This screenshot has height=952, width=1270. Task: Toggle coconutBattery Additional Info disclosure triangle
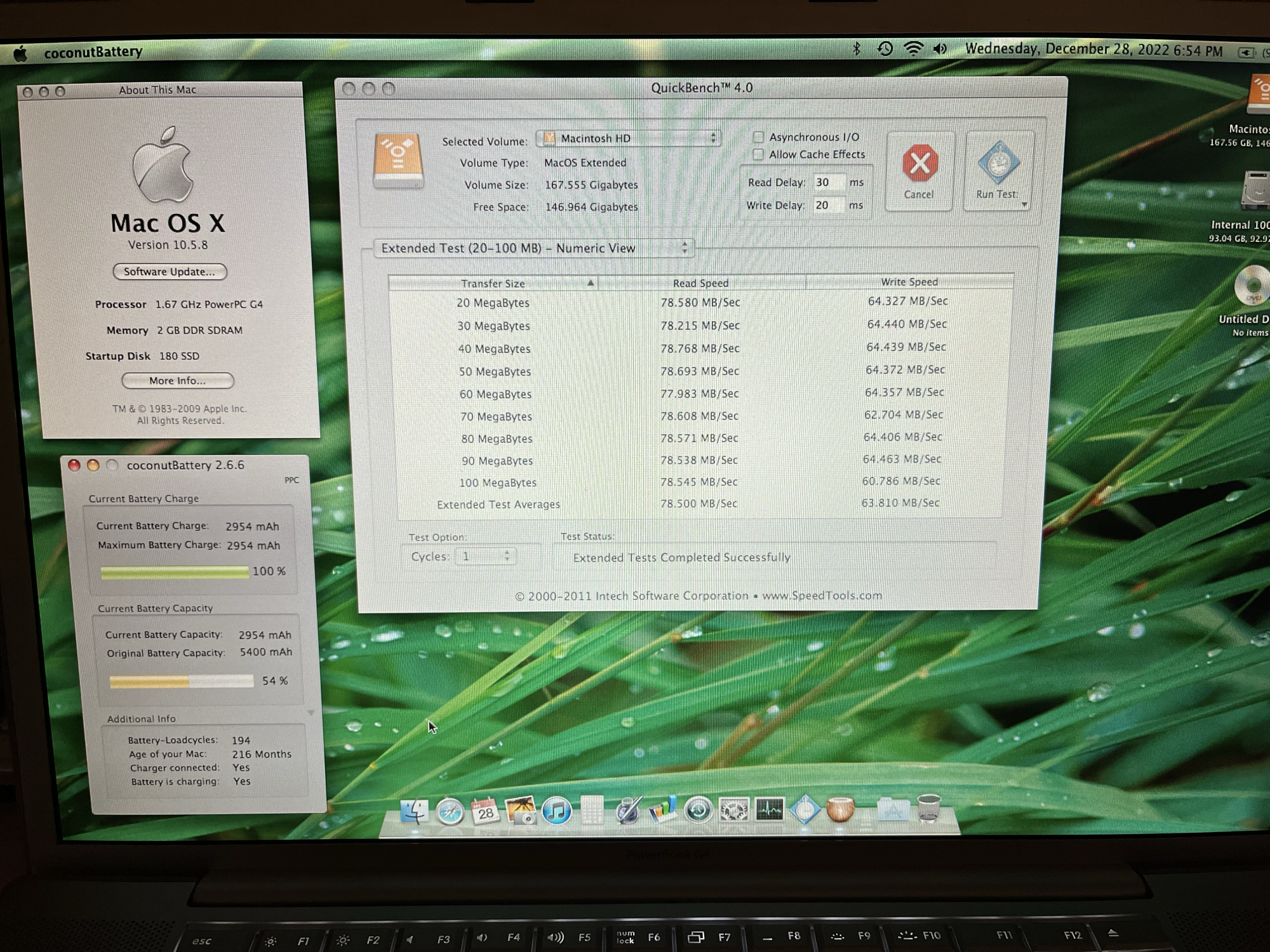point(311,713)
